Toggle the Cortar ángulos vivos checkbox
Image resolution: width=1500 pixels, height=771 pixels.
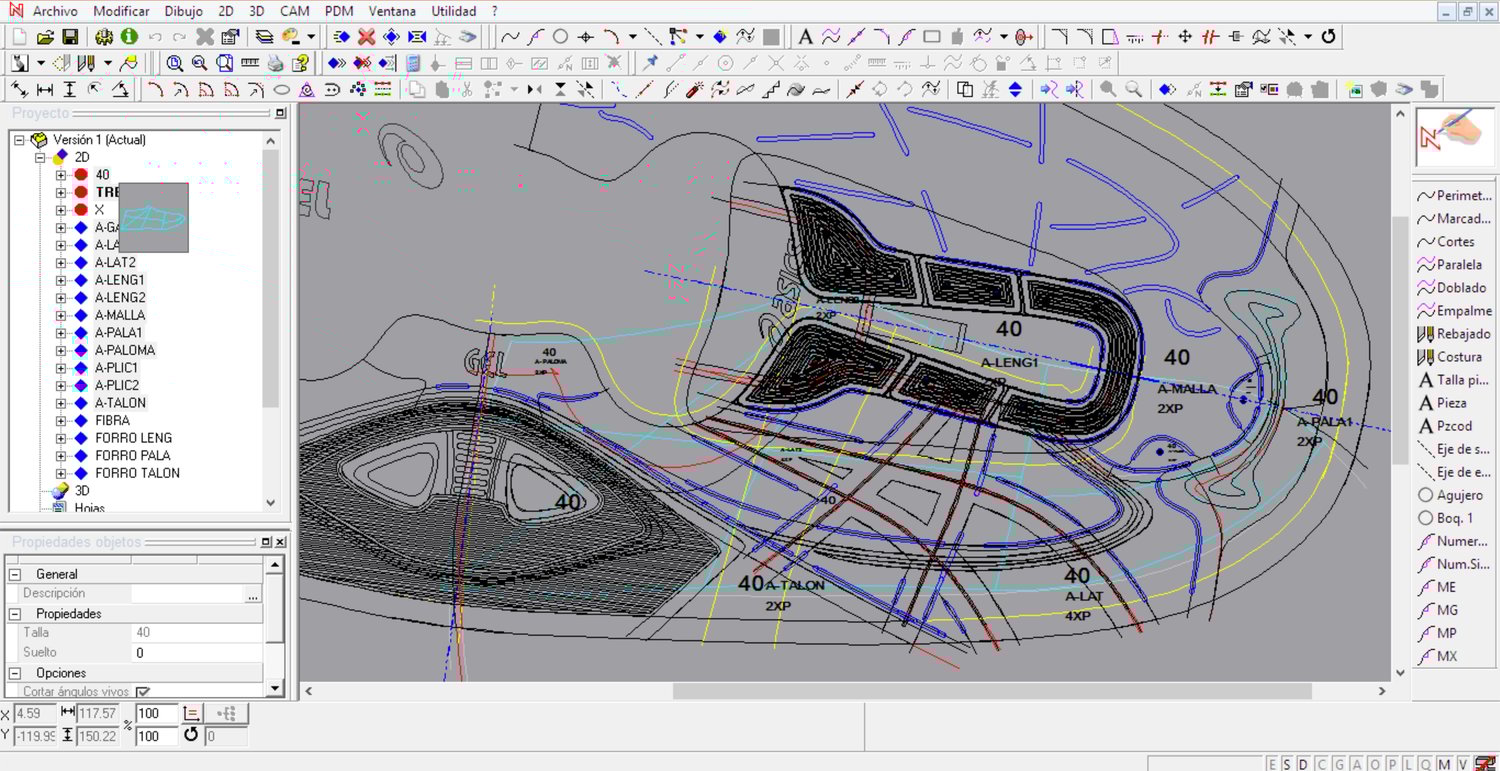coord(143,691)
